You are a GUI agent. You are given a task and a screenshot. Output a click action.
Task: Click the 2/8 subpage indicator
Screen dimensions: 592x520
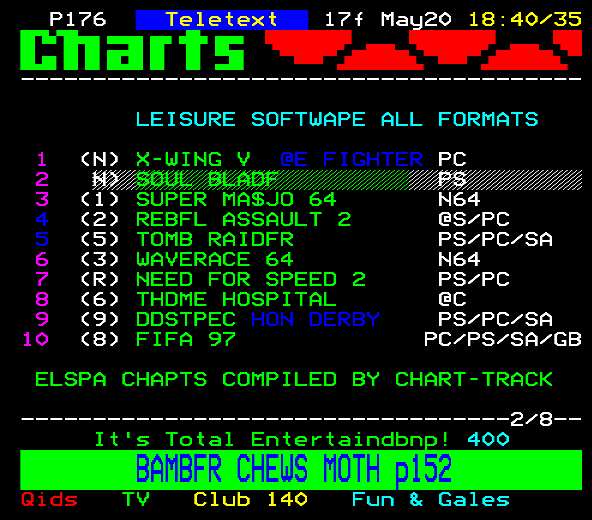click(x=531, y=419)
